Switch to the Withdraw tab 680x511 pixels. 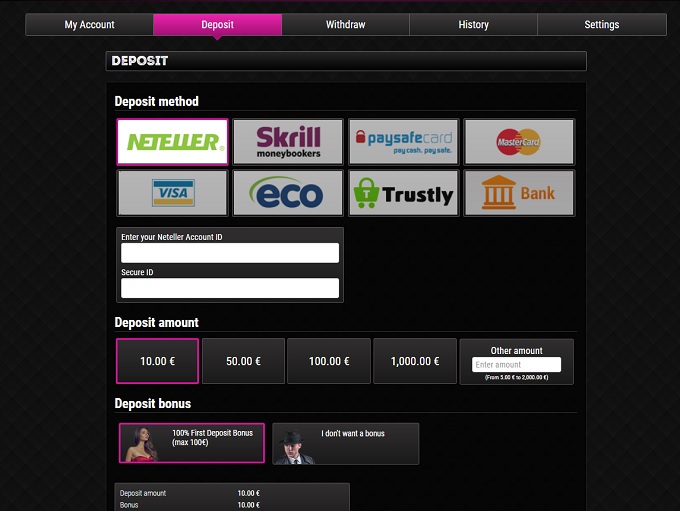(x=345, y=25)
